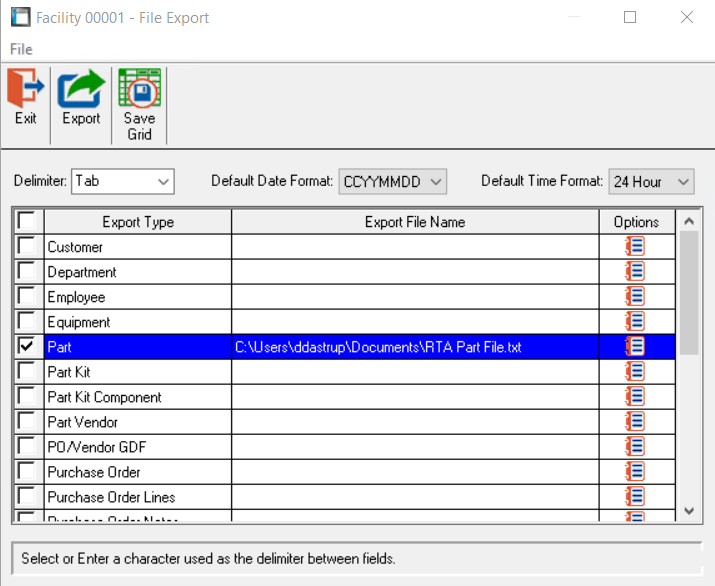Open options icon for Part row

[635, 347]
